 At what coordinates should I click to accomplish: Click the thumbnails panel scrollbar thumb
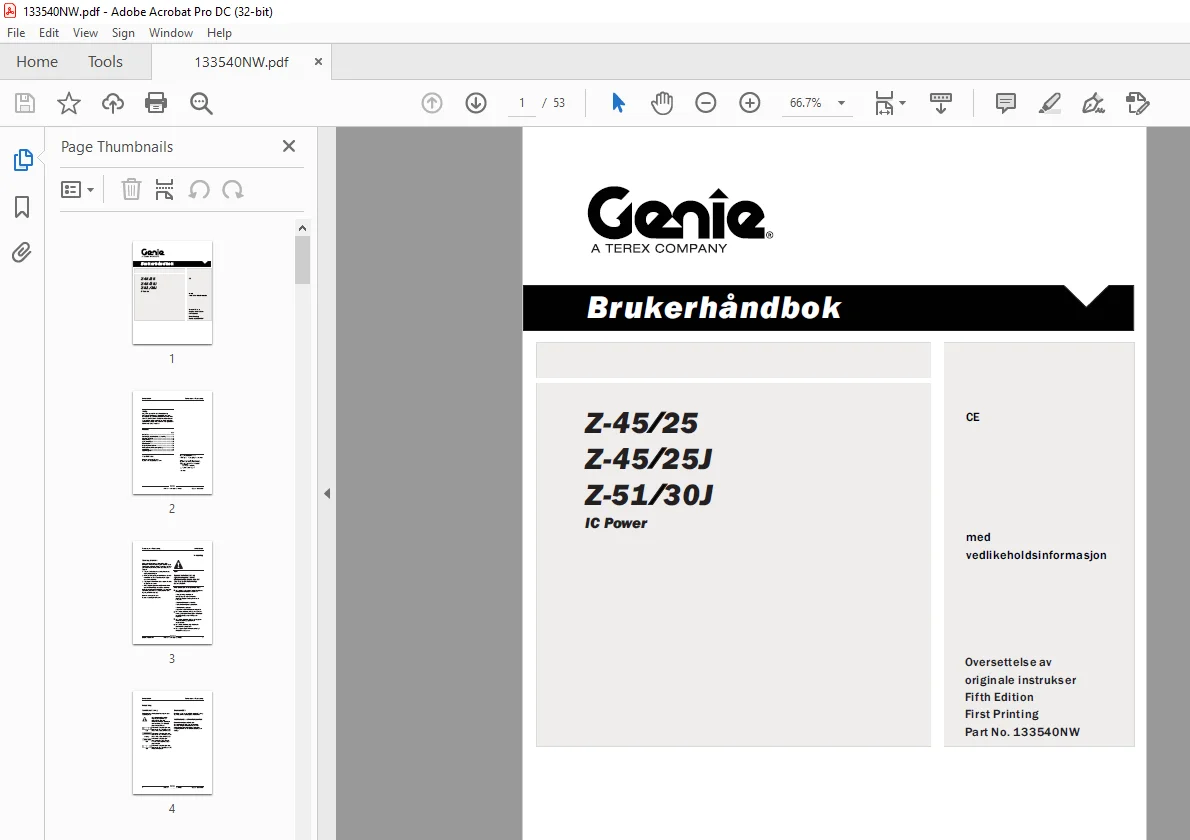click(x=302, y=260)
